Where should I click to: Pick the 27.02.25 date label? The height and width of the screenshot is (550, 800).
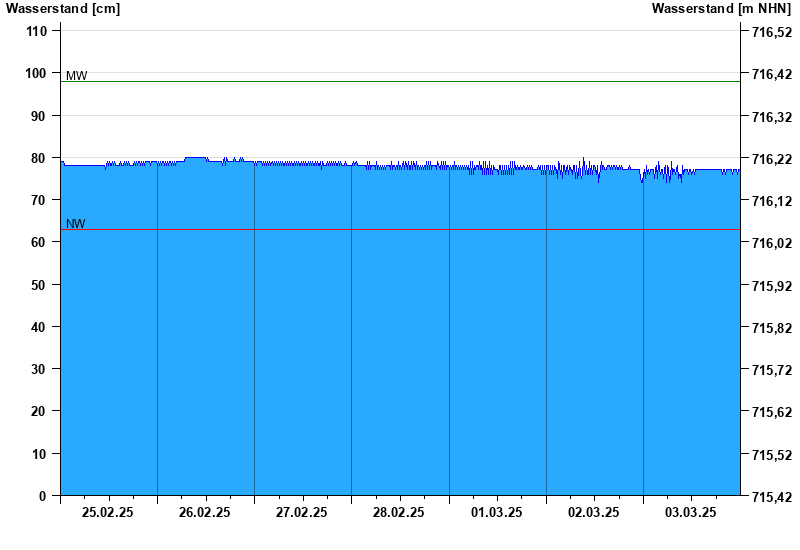[x=302, y=512]
